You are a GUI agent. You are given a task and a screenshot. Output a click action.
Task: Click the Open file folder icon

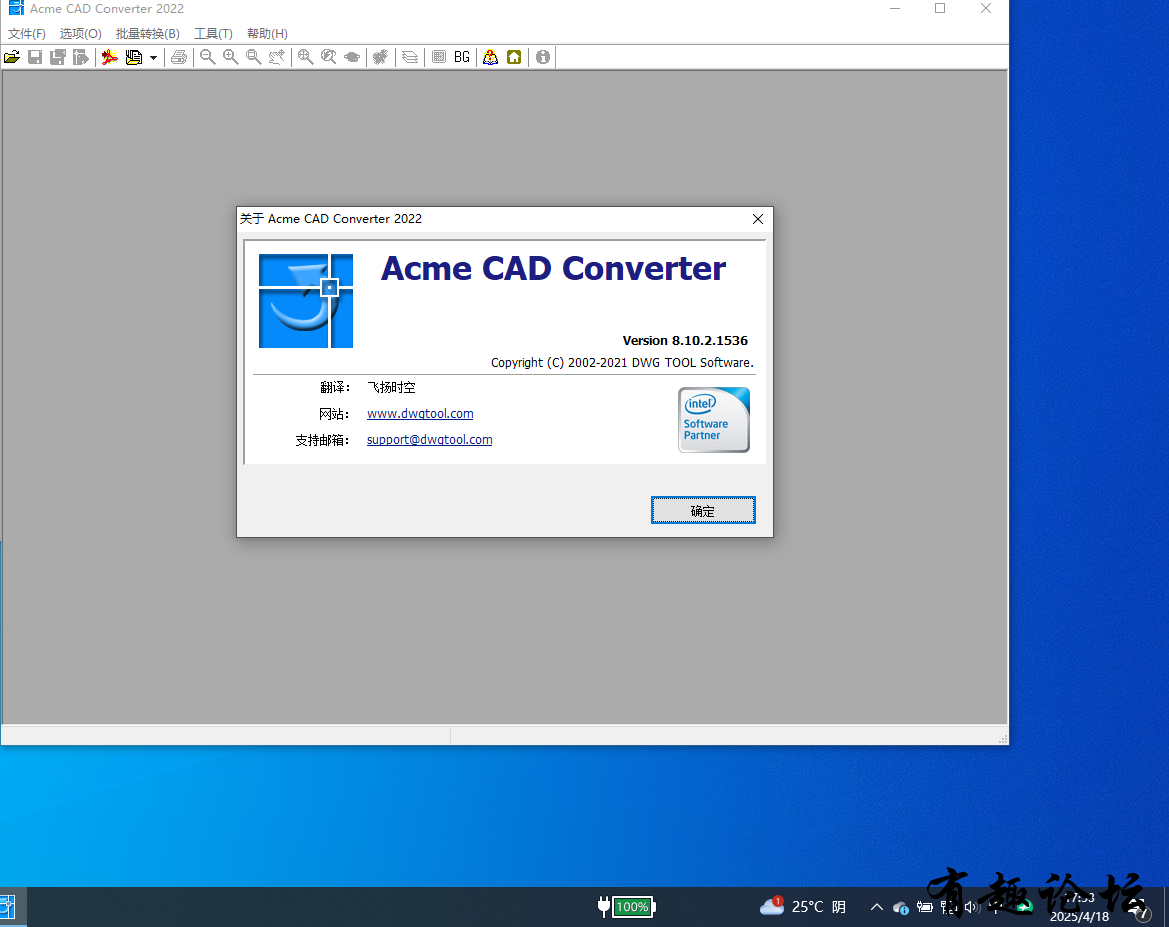coord(12,57)
